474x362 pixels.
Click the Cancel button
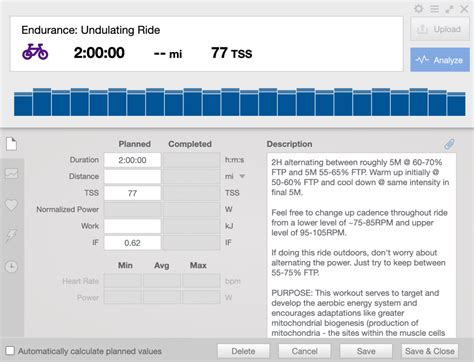tap(305, 351)
